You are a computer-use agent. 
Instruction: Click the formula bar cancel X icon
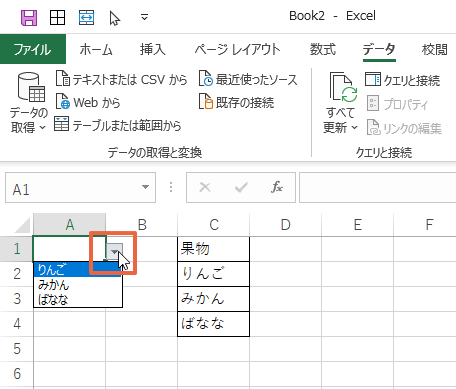pyautogui.click(x=205, y=187)
